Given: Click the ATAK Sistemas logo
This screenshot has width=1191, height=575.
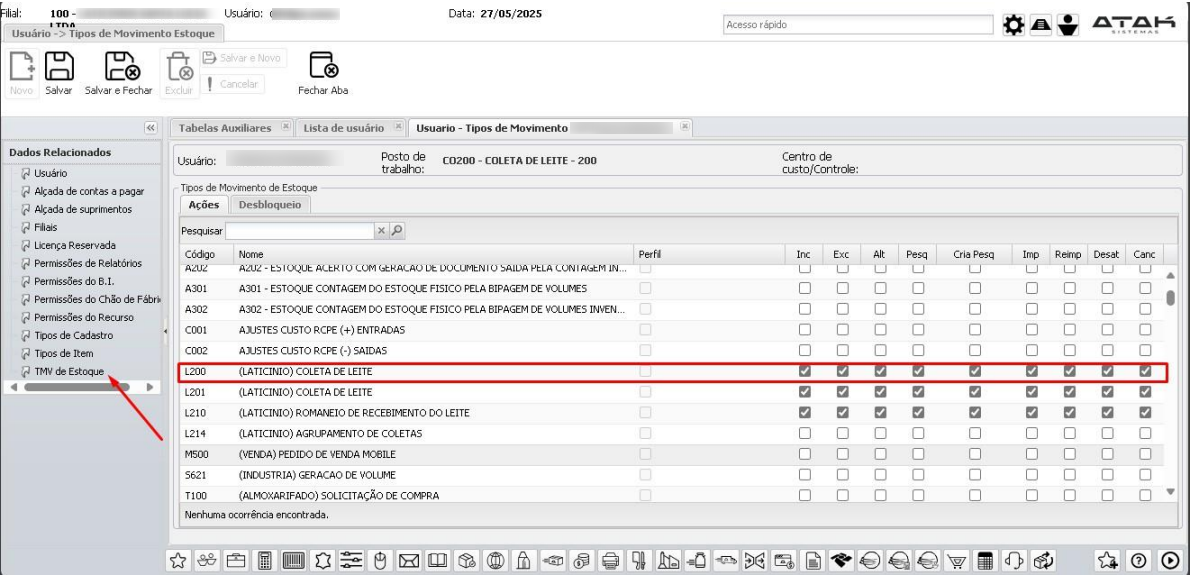Looking at the screenshot, I should [x=1133, y=25].
